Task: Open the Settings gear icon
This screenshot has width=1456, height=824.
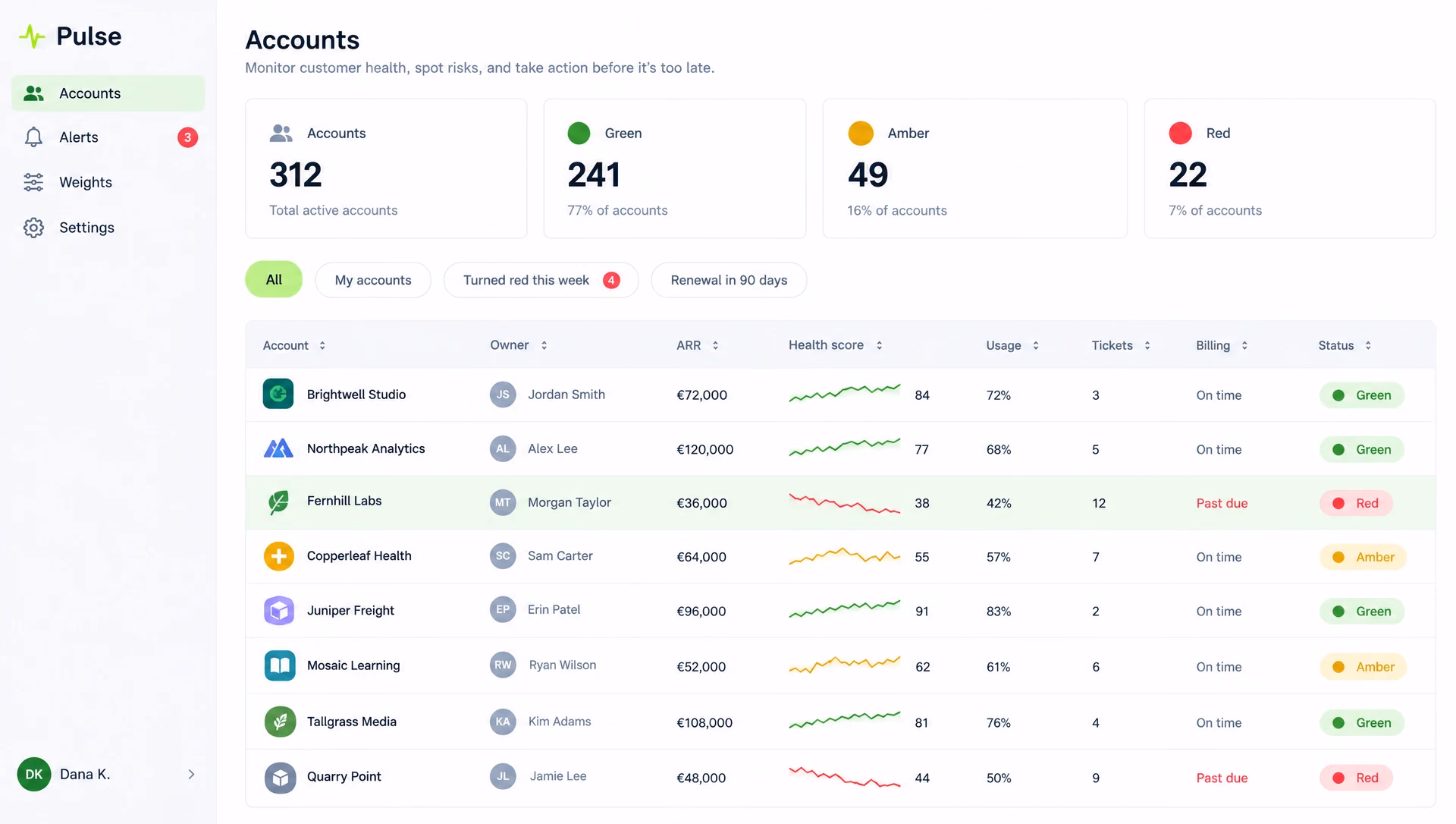Action: point(33,228)
